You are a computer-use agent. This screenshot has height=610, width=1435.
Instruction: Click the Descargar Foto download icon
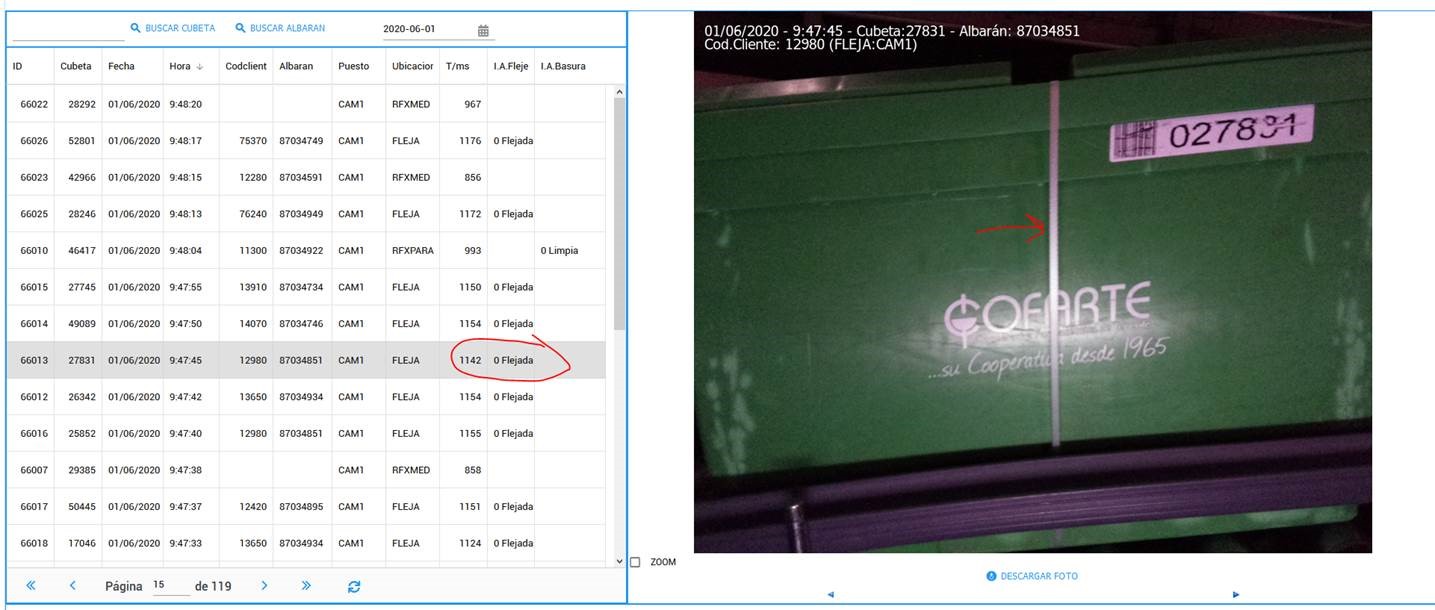[x=991, y=576]
